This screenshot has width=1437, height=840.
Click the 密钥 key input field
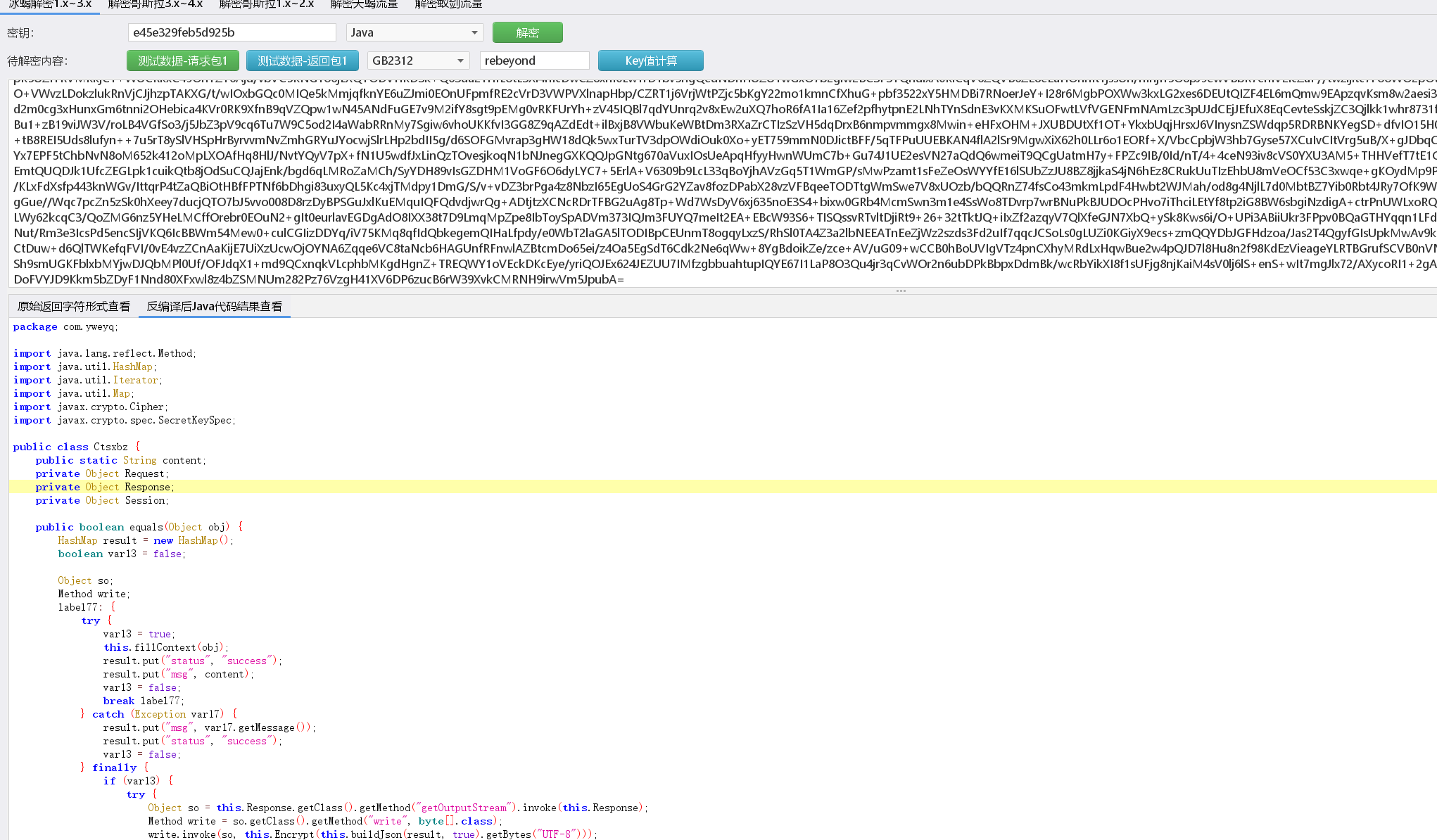tap(232, 32)
